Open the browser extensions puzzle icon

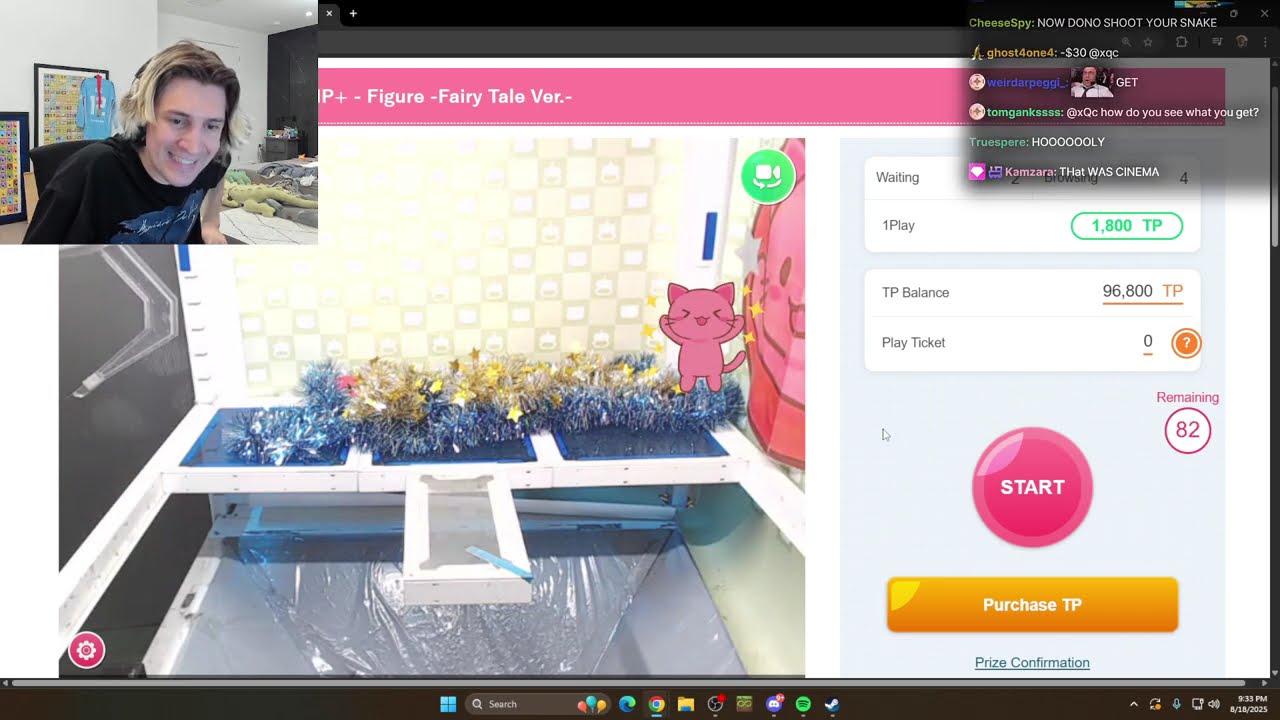[x=1181, y=42]
